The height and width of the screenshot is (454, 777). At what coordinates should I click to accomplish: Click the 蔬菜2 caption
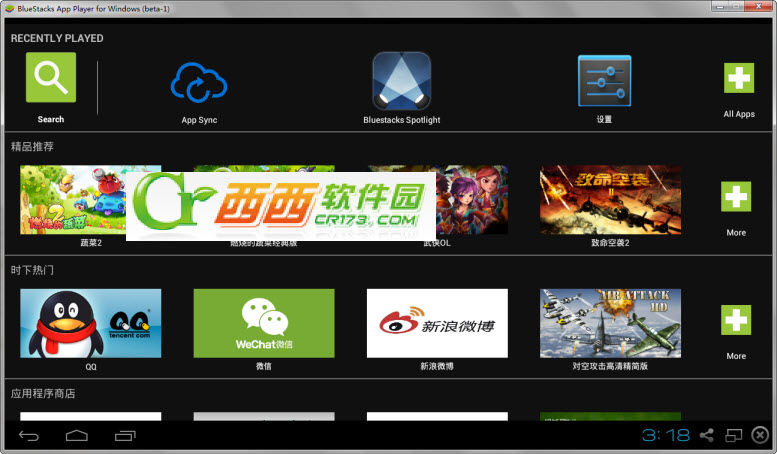(x=91, y=243)
